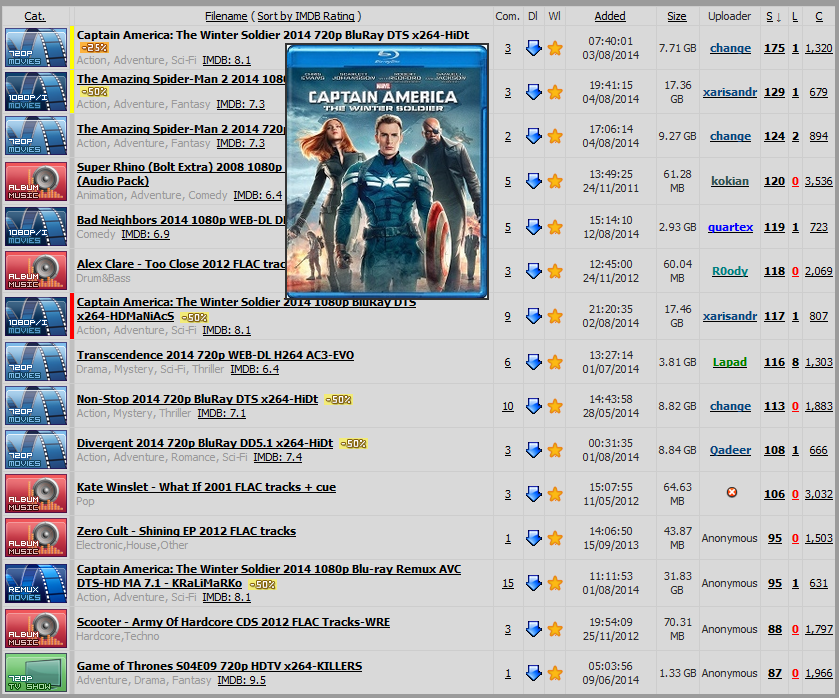The image size is (839, 698).
Task: Click download arrow in the Non-Stop row
Action: click(x=533, y=406)
